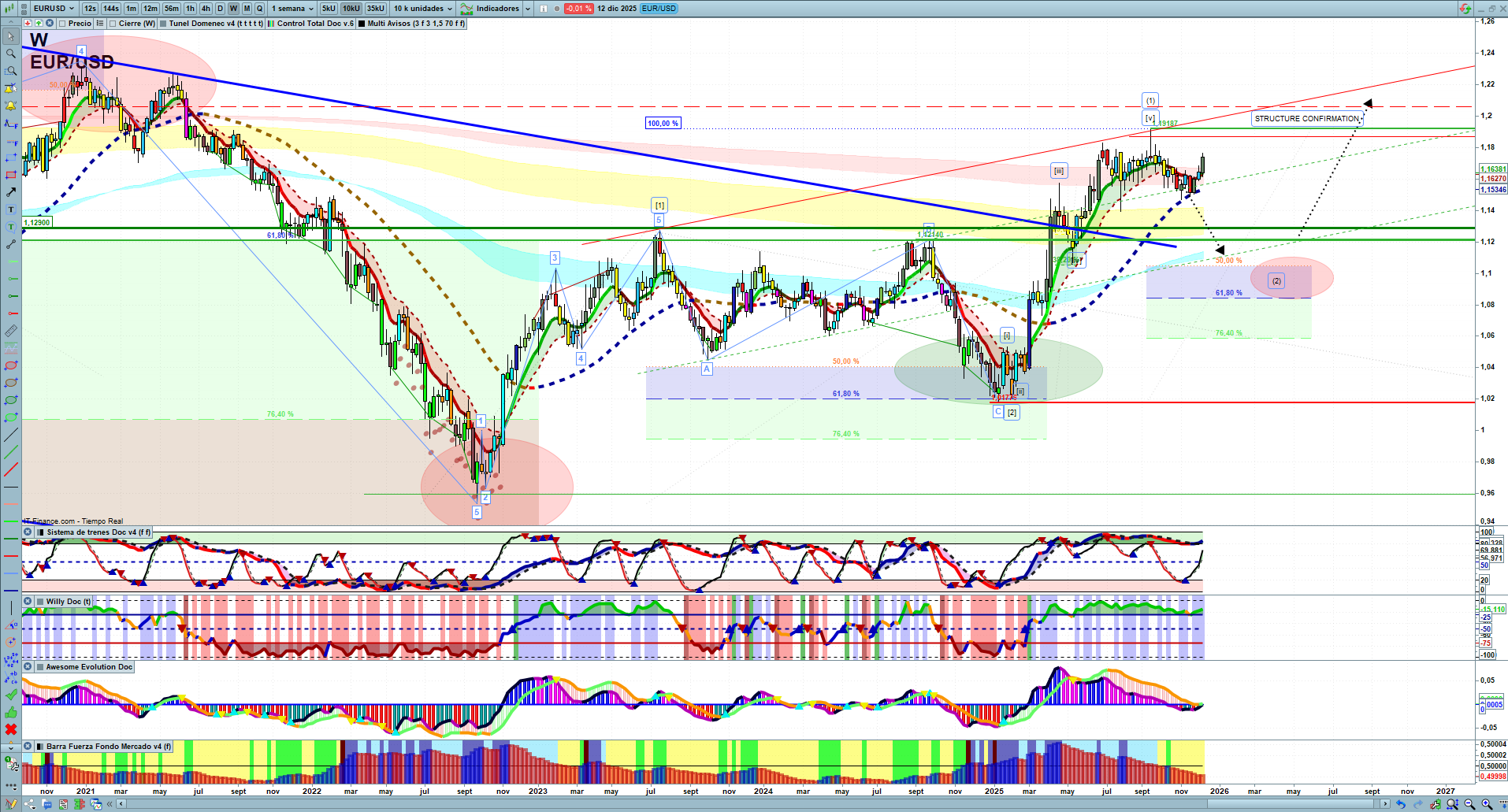Toggle the 35kU units button
This screenshot has height=812, width=1508.
[x=376, y=9]
